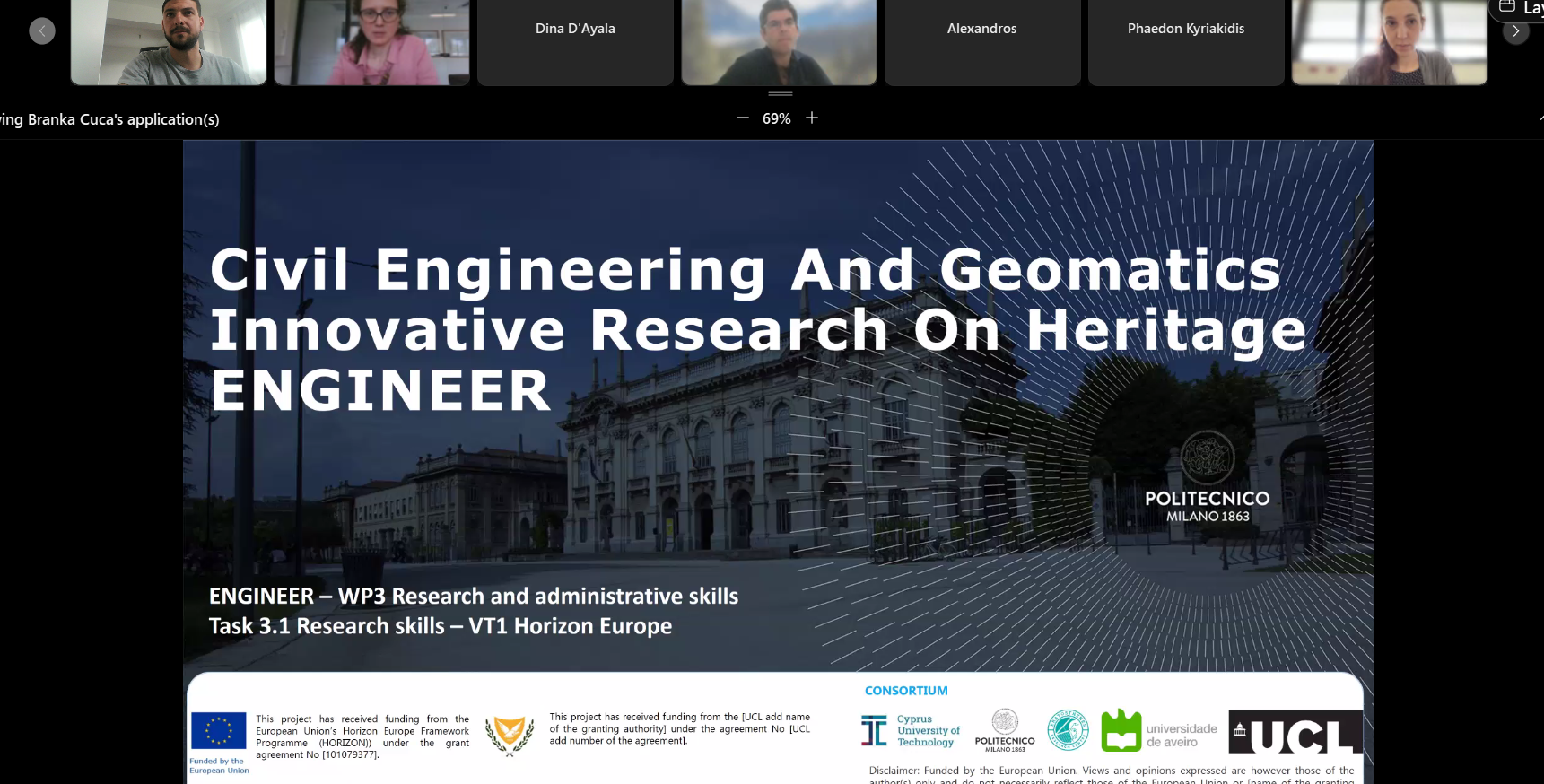The image size is (1544, 784).
Task: Click the Politecnico Milano 1863 logo
Action: pyautogui.click(x=1208, y=476)
